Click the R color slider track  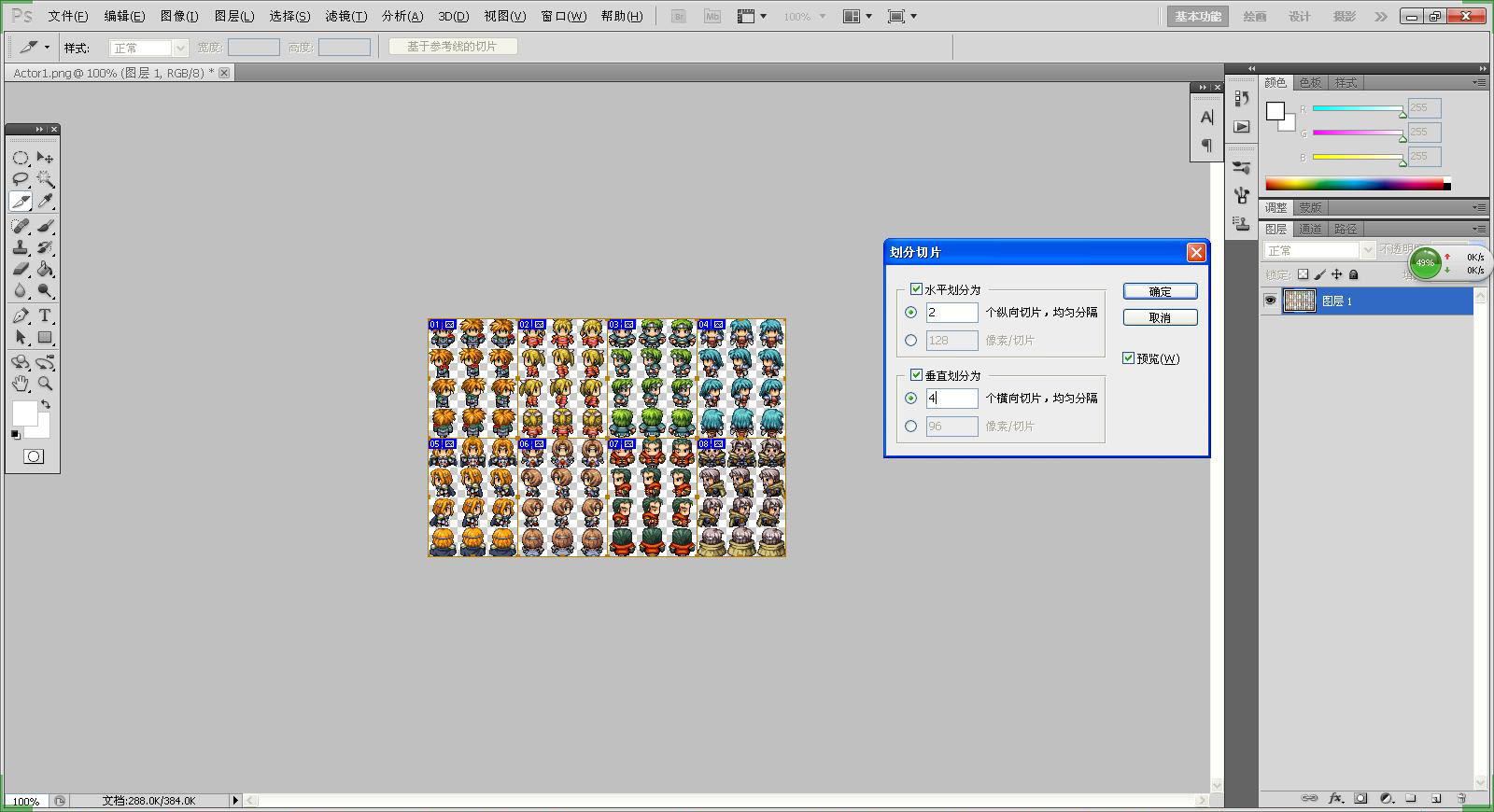coord(1358,108)
